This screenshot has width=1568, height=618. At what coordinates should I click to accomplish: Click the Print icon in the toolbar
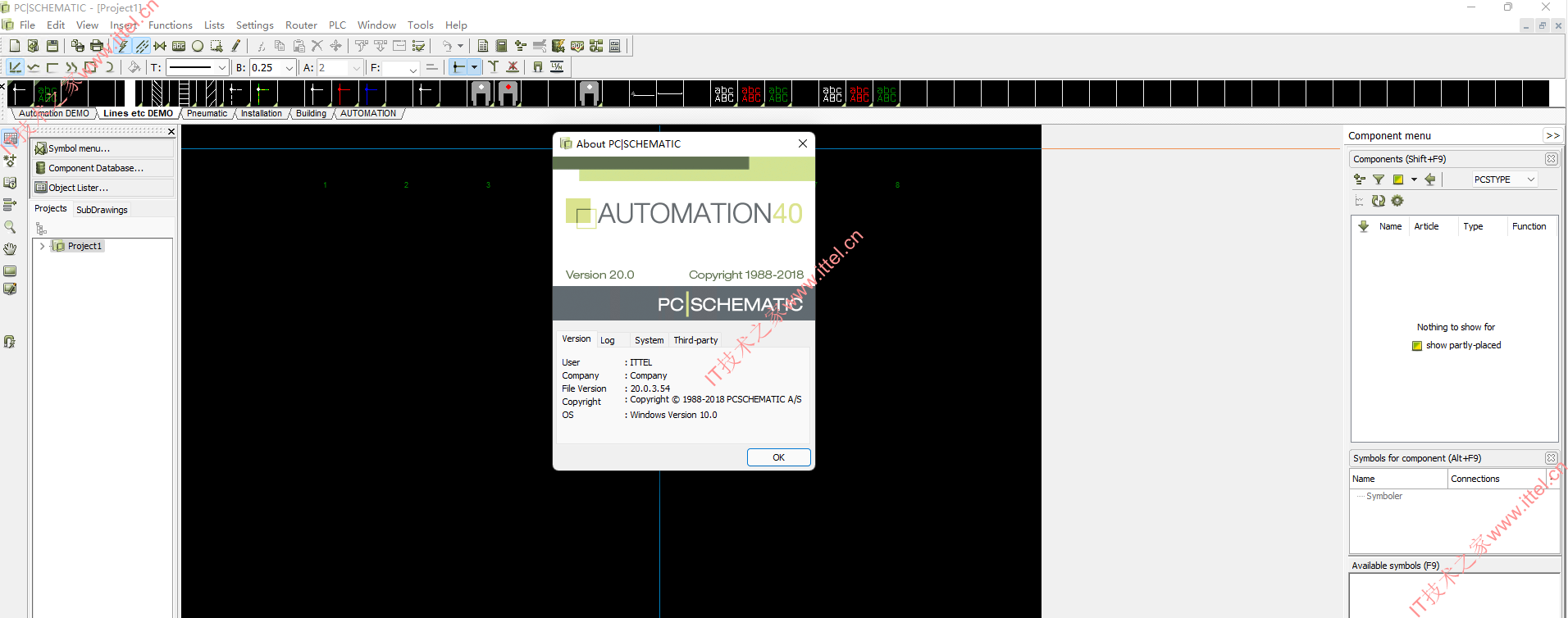coord(97,46)
